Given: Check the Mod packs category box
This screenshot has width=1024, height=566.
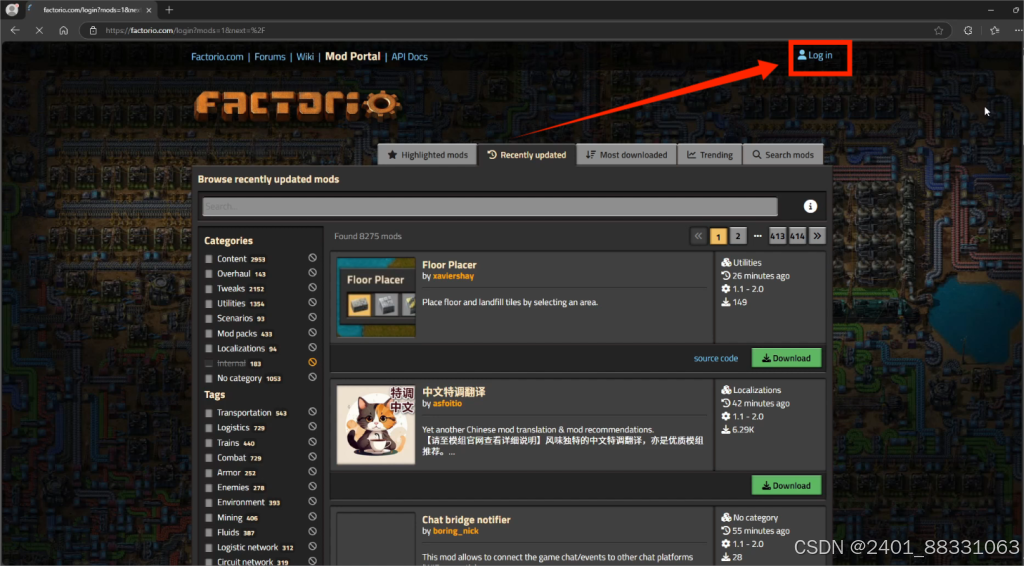Looking at the screenshot, I should pos(209,334).
